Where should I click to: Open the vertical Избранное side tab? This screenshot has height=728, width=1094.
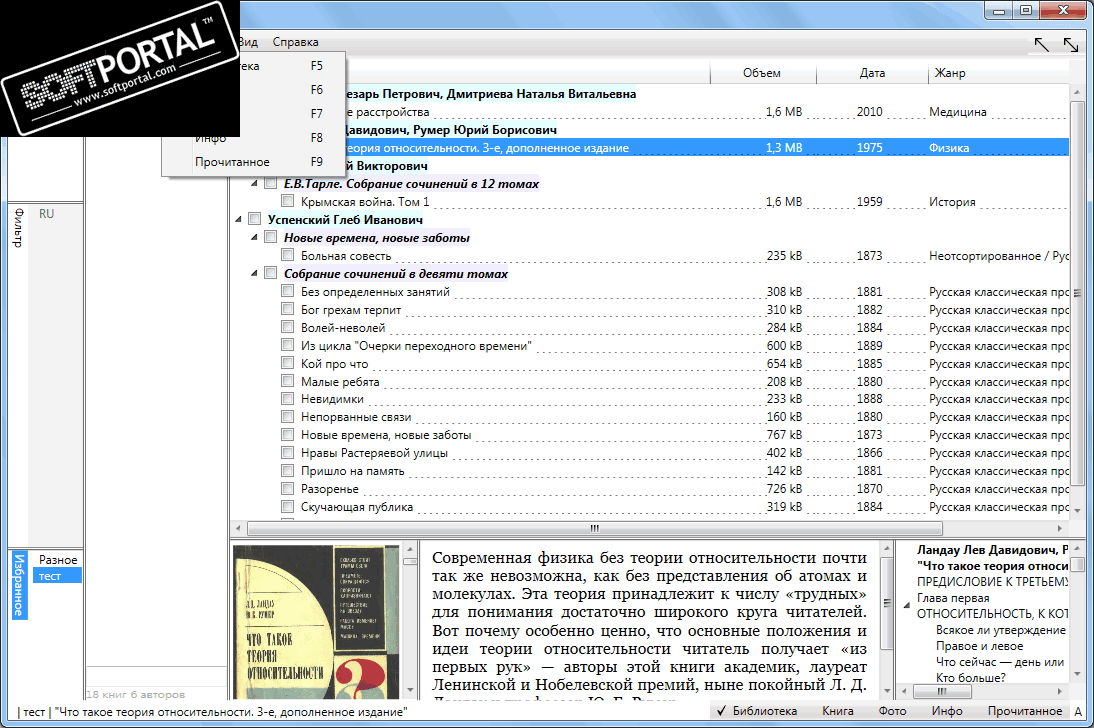[x=18, y=585]
